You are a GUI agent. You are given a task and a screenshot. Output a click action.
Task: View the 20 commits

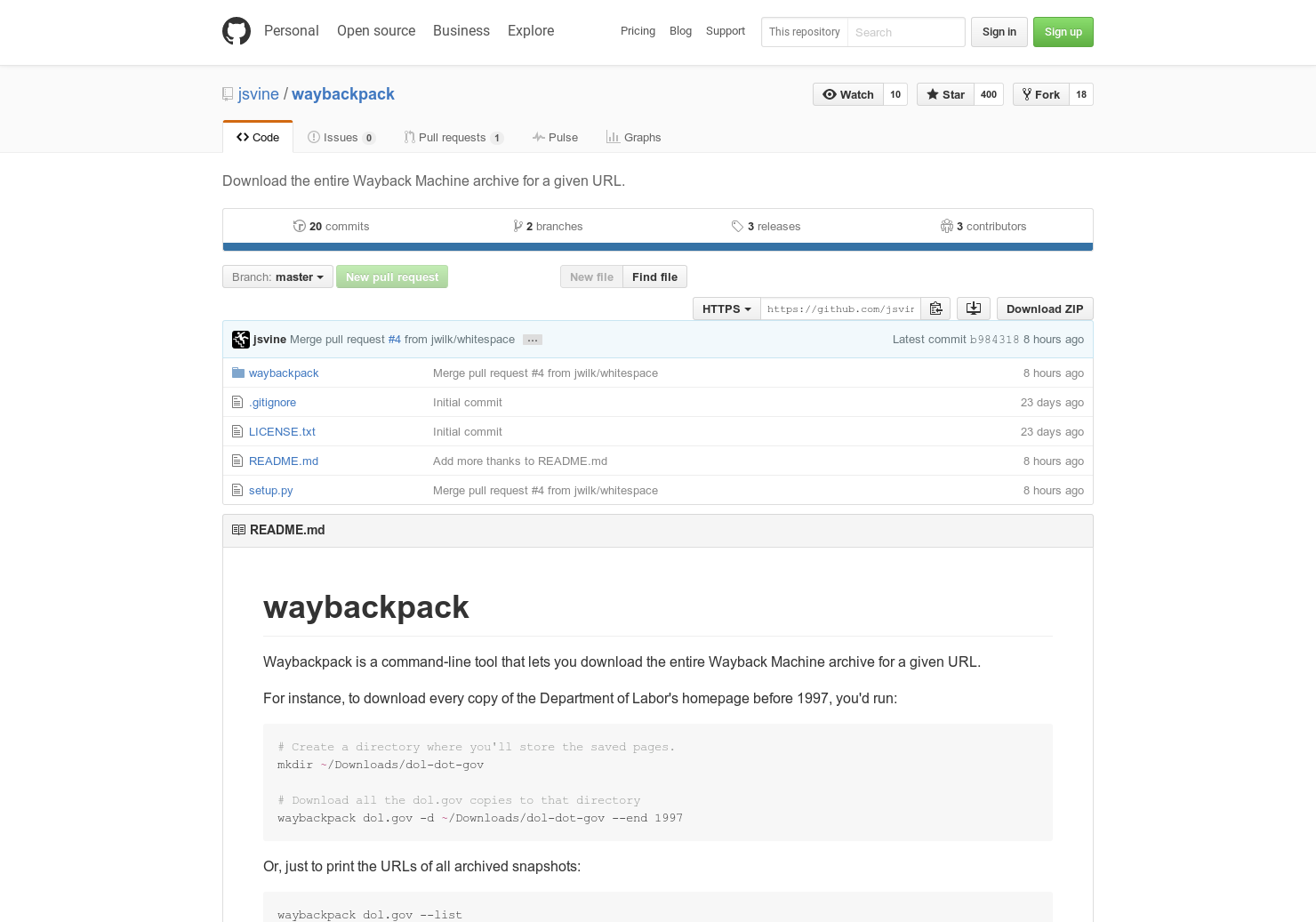332,226
